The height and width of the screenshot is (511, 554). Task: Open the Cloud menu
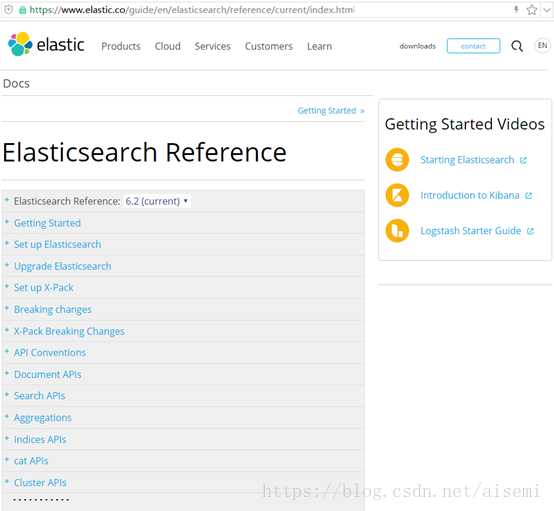(167, 46)
